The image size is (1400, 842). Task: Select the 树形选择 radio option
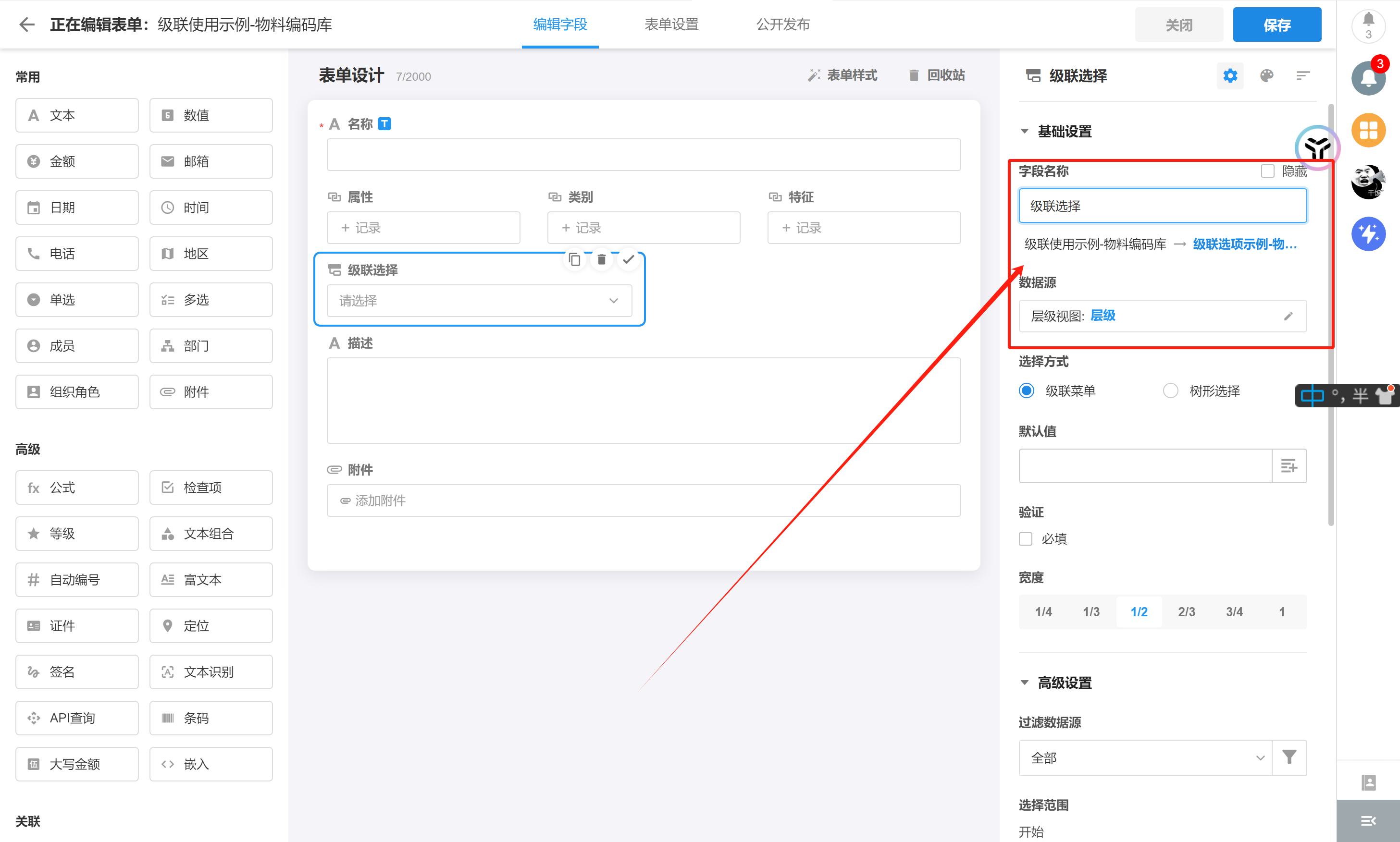tap(1170, 391)
